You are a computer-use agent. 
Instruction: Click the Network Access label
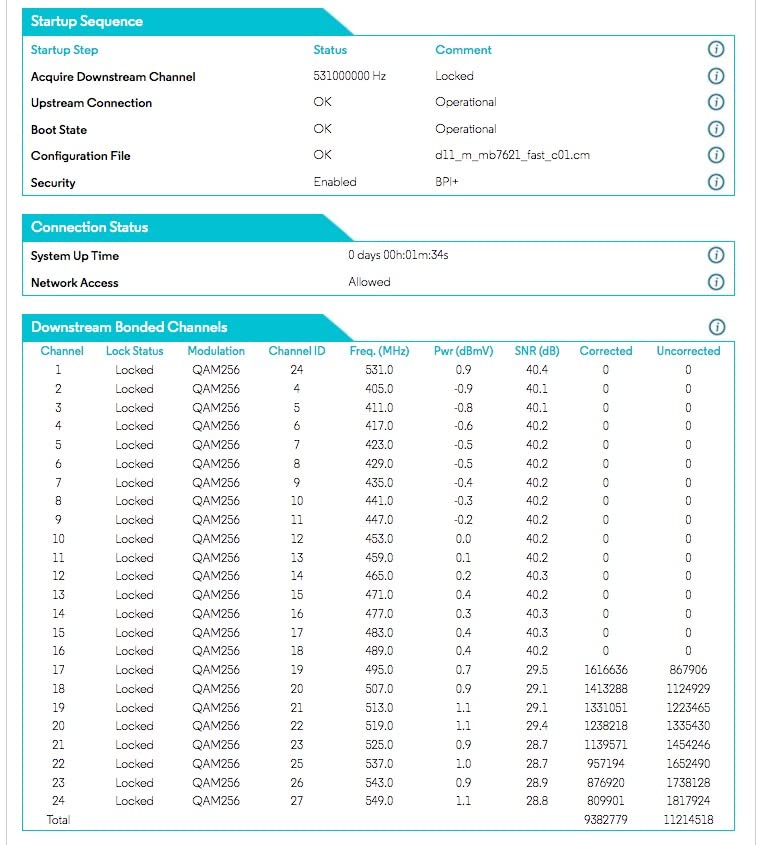(74, 282)
